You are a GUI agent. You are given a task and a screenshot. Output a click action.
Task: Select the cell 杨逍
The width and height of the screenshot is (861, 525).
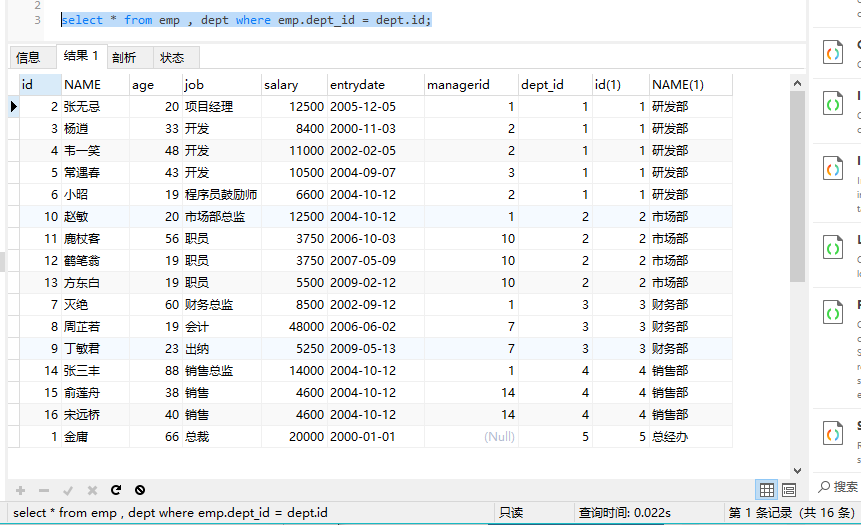(x=96, y=129)
